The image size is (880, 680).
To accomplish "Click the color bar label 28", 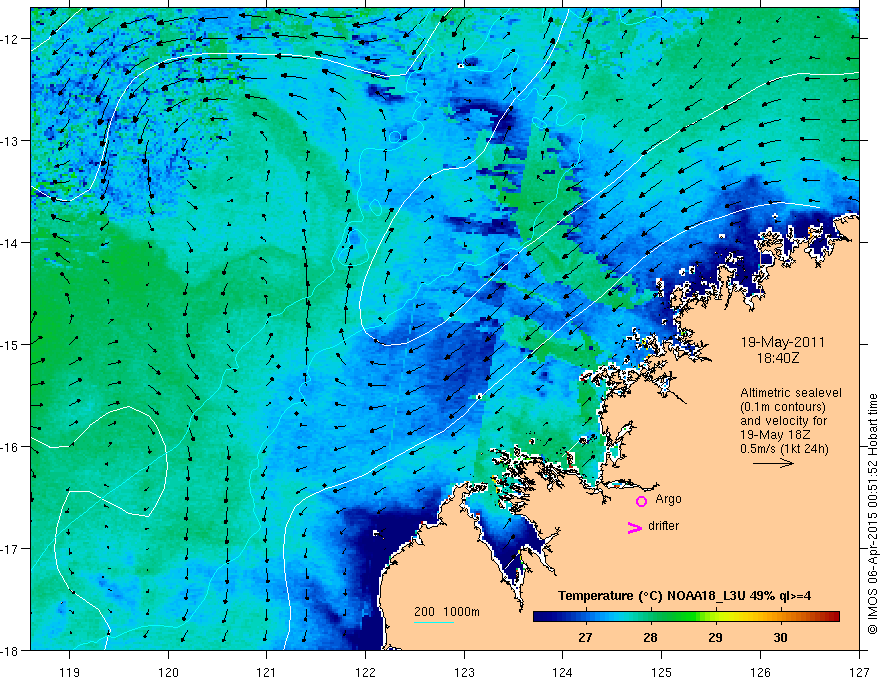I will [650, 637].
